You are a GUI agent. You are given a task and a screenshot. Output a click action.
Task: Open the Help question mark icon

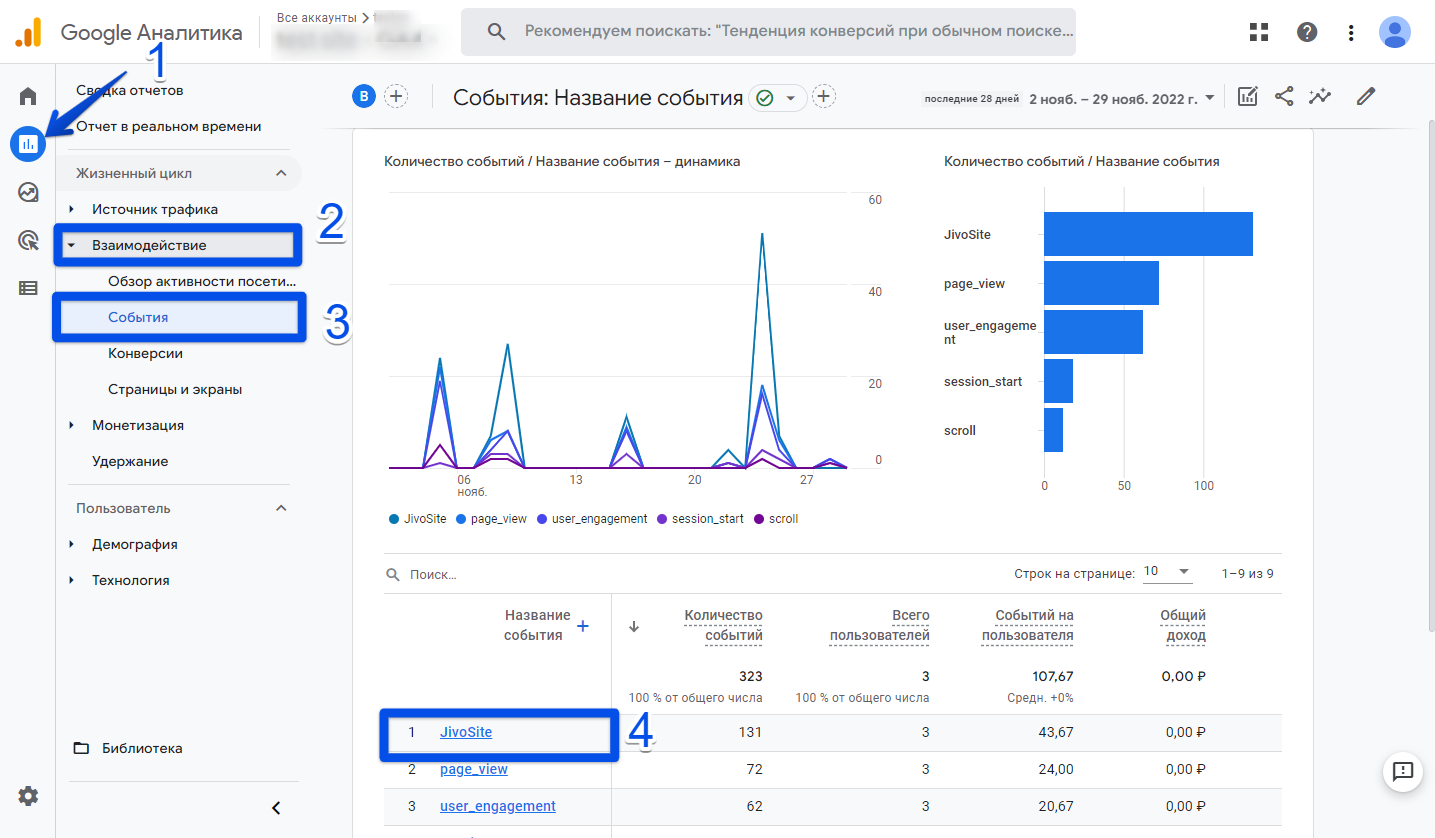pyautogui.click(x=1306, y=32)
